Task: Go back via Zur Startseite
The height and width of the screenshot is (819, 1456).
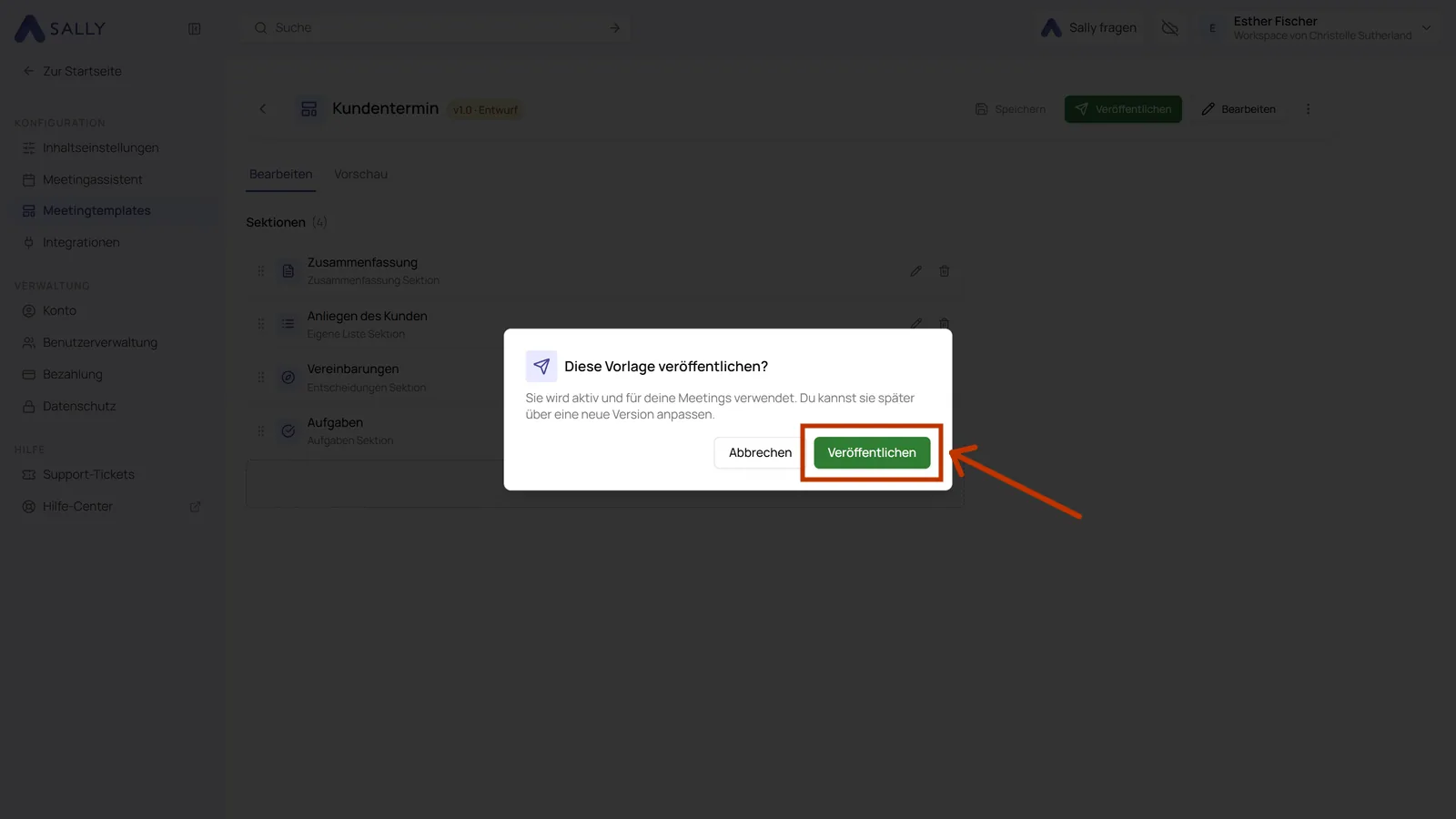Action: tap(72, 71)
